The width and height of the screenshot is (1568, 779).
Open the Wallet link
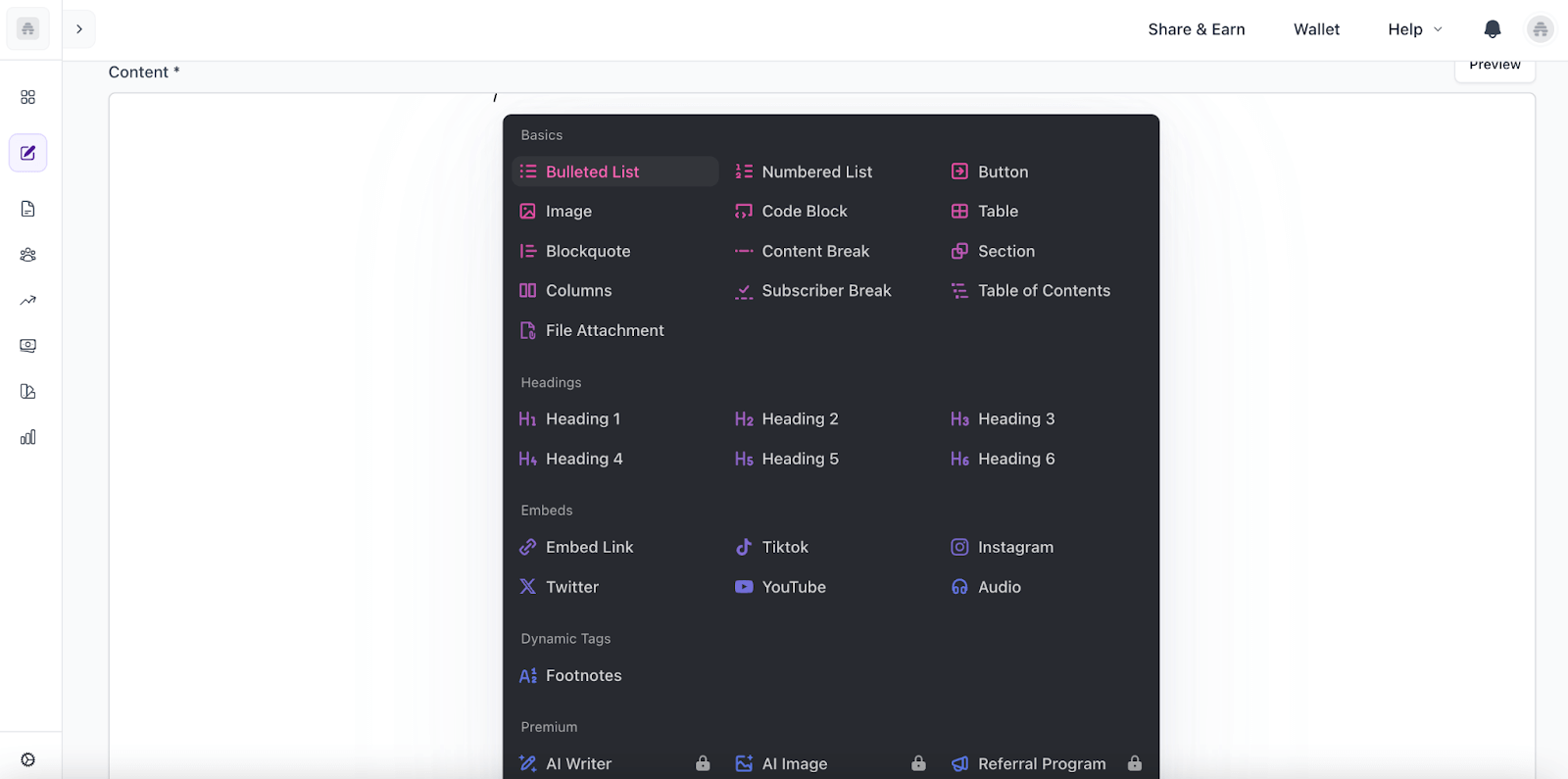(1316, 29)
